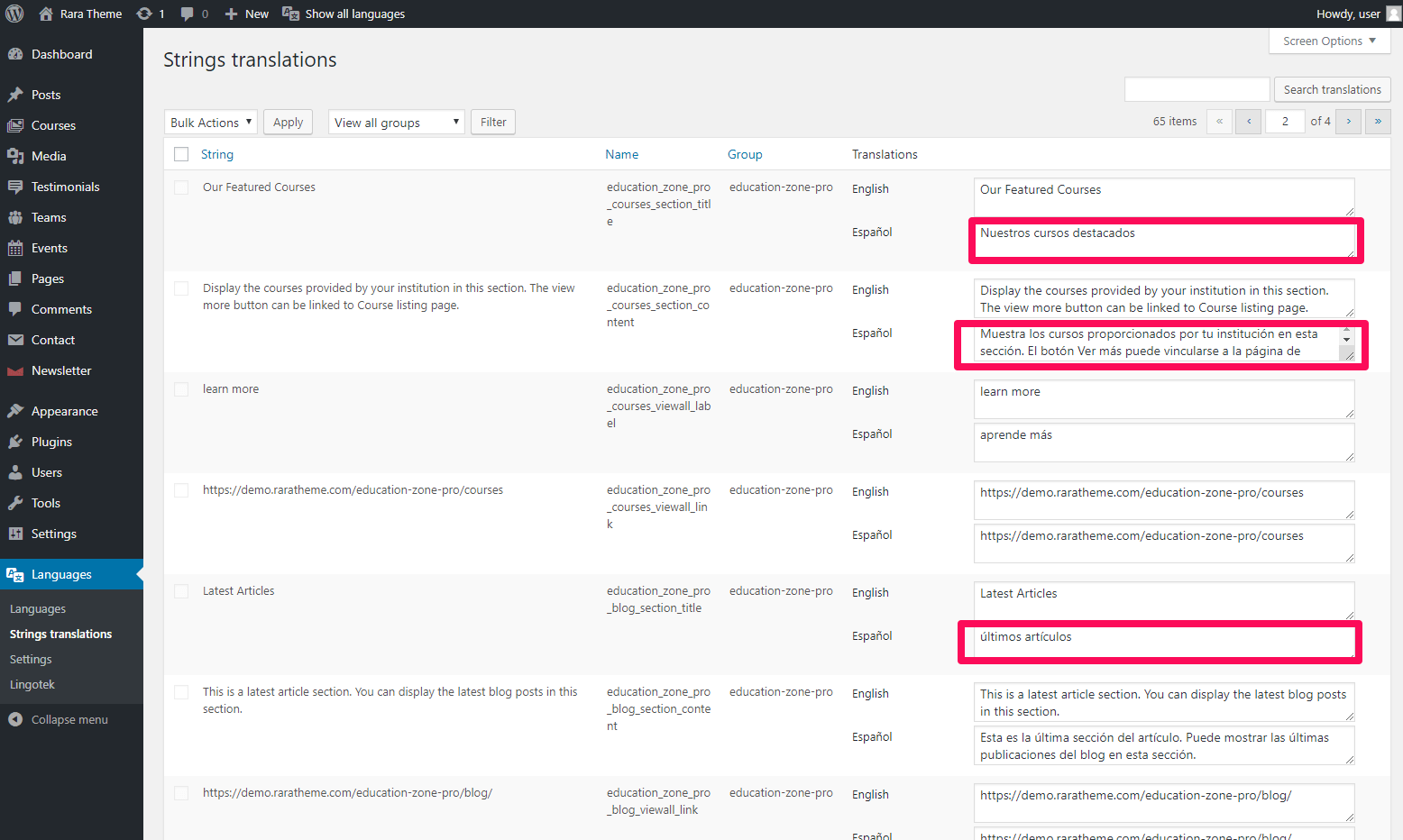The height and width of the screenshot is (840, 1403).
Task: Check the 'Our Featured Courses' row checkbox
Action: [181, 187]
